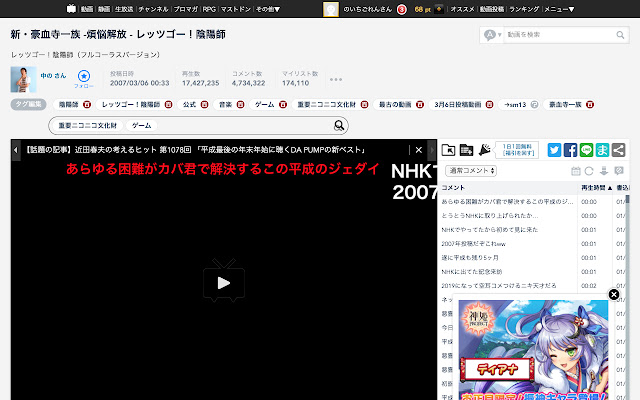Screen dimensions: 640x400
Task: Show next news ticker item
Action: 432,150
